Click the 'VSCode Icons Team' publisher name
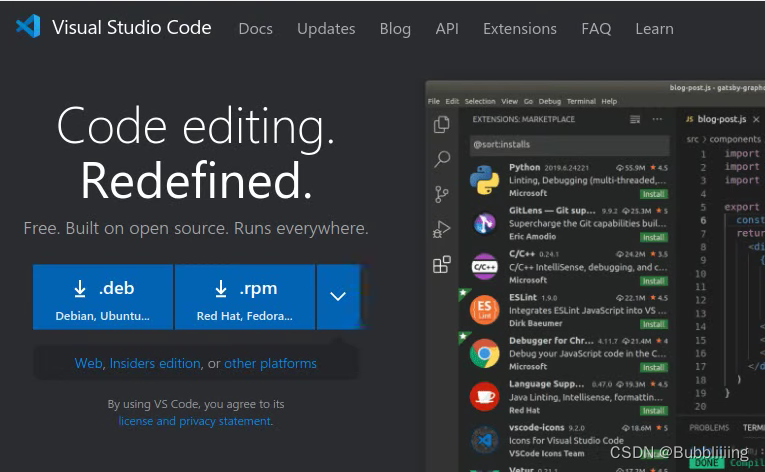 coord(546,454)
